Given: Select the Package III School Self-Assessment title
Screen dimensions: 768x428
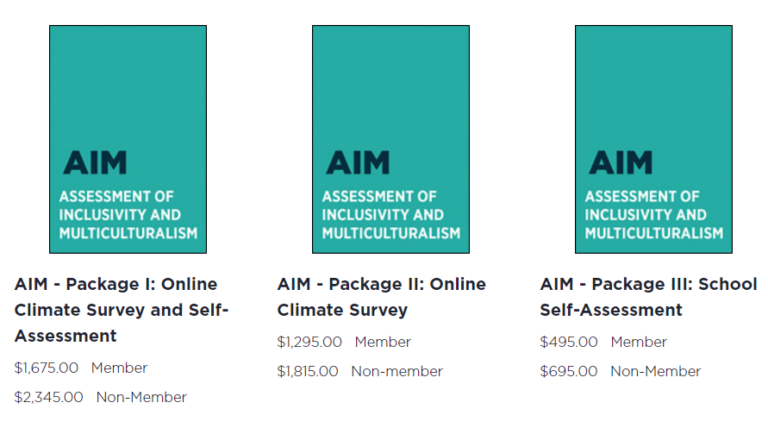Looking at the screenshot, I should click(x=648, y=297).
